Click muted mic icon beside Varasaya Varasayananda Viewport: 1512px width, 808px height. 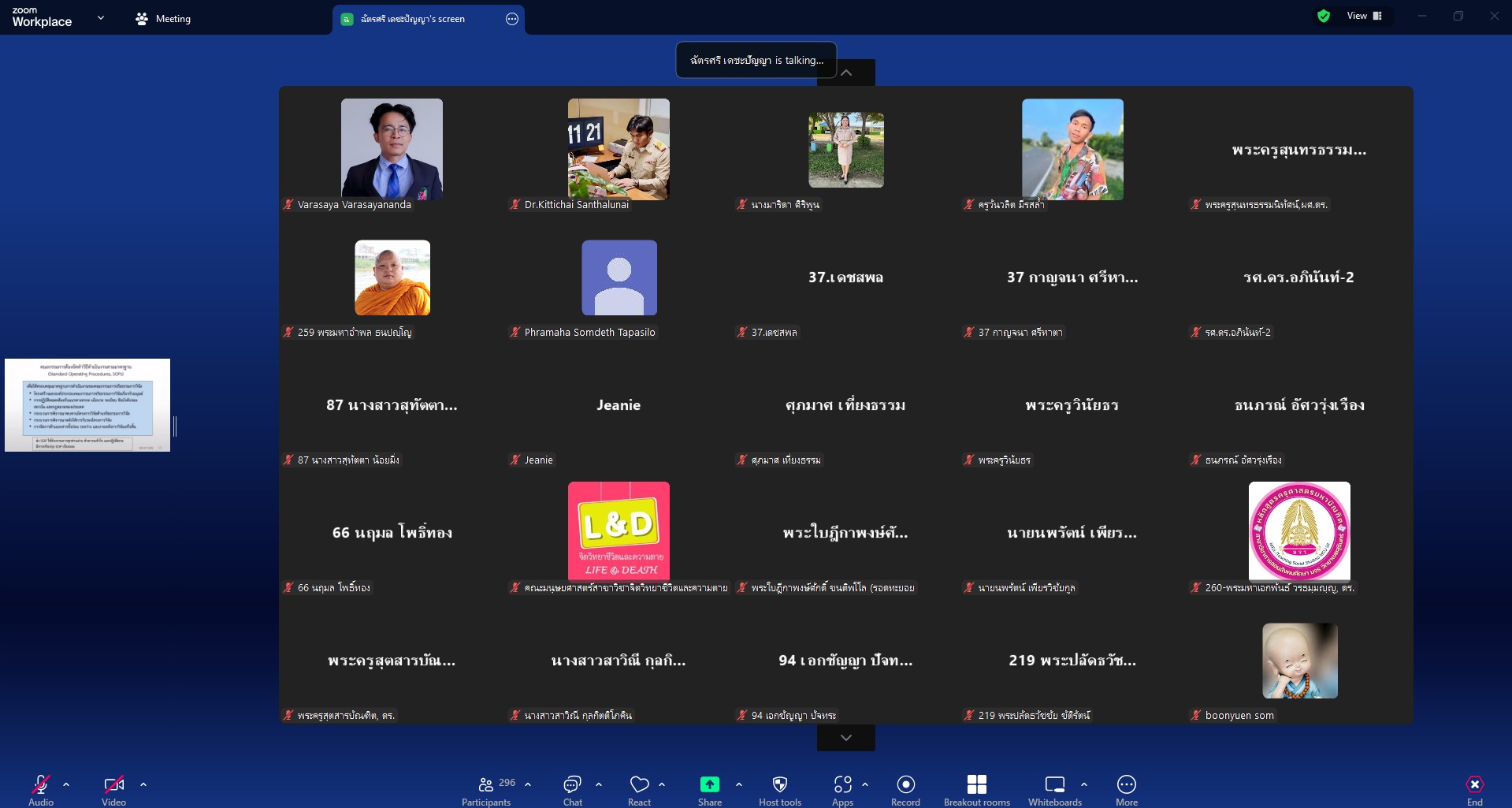pyautogui.click(x=289, y=204)
